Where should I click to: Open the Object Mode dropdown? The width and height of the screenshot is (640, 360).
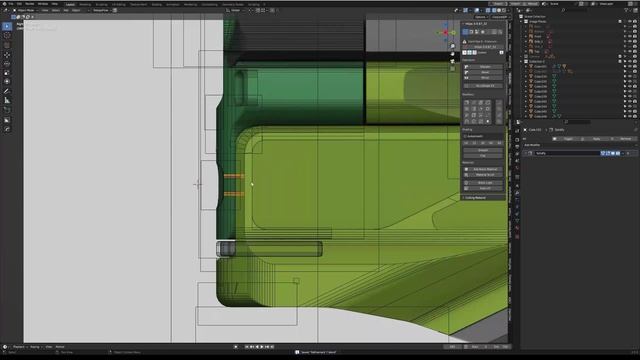(25, 10)
